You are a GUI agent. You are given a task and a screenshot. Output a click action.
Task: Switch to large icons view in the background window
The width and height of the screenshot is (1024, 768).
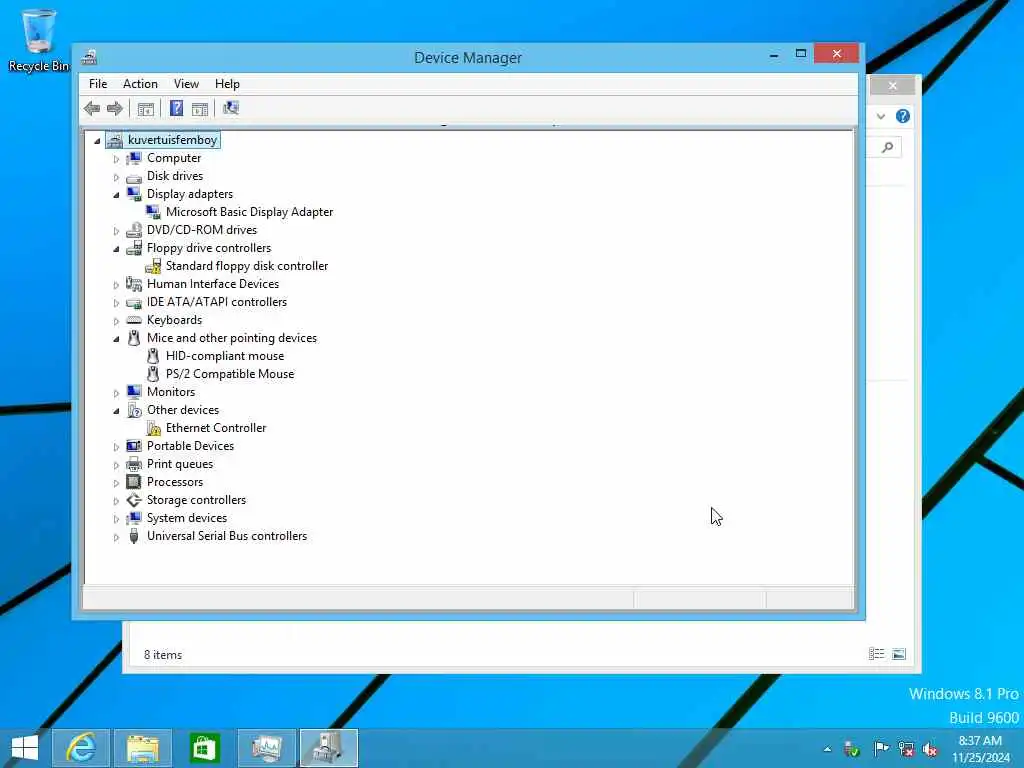[x=899, y=654]
